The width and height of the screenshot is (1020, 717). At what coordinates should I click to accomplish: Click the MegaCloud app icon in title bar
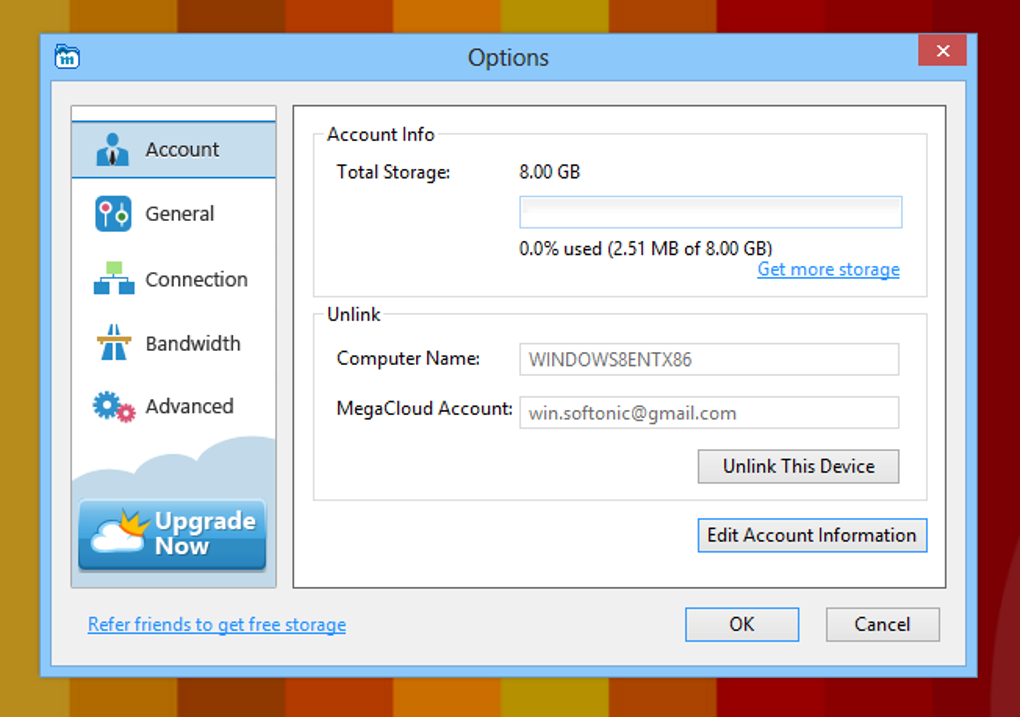point(67,57)
